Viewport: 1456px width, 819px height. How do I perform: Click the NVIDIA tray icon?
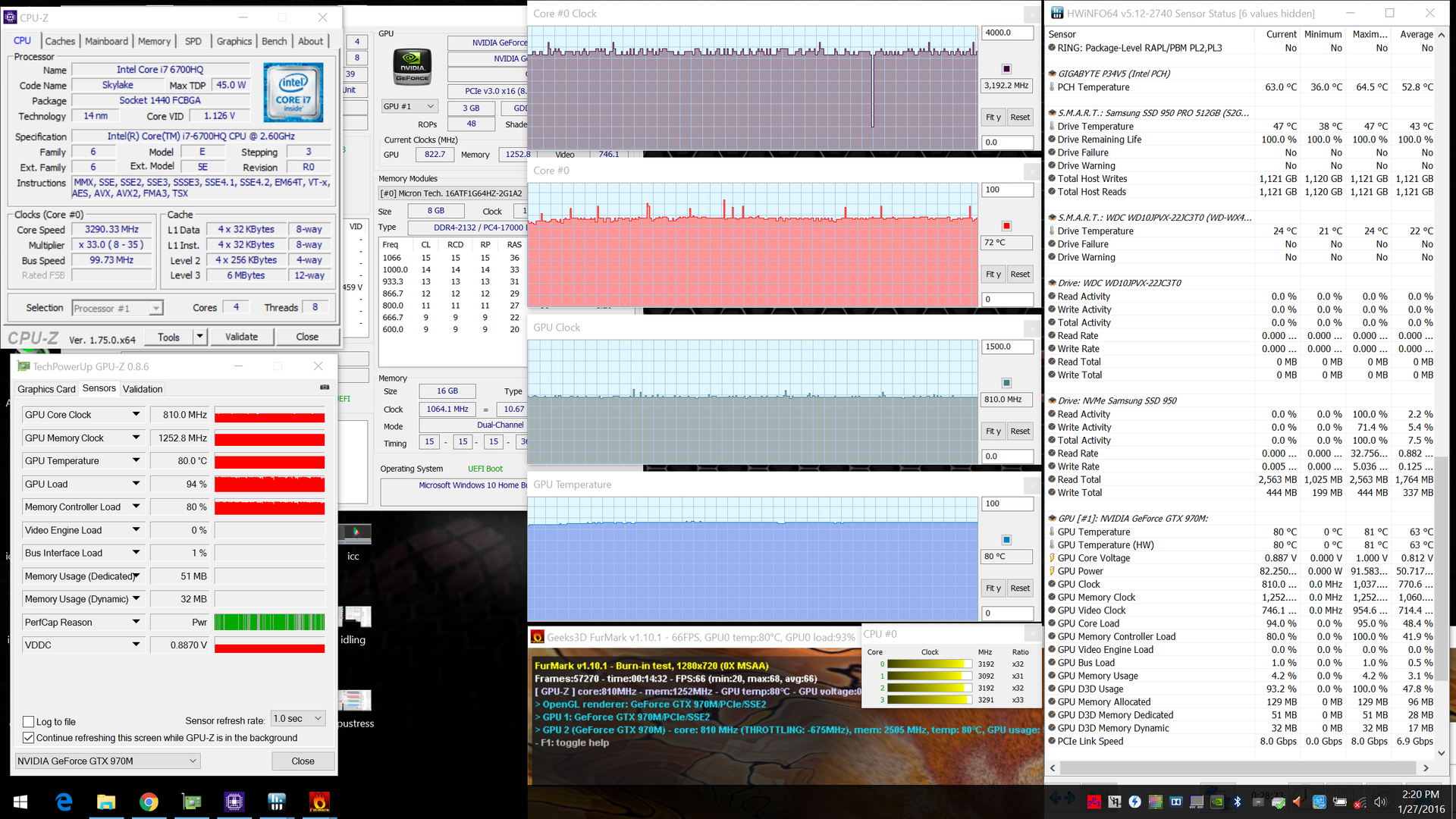[x=1216, y=802]
